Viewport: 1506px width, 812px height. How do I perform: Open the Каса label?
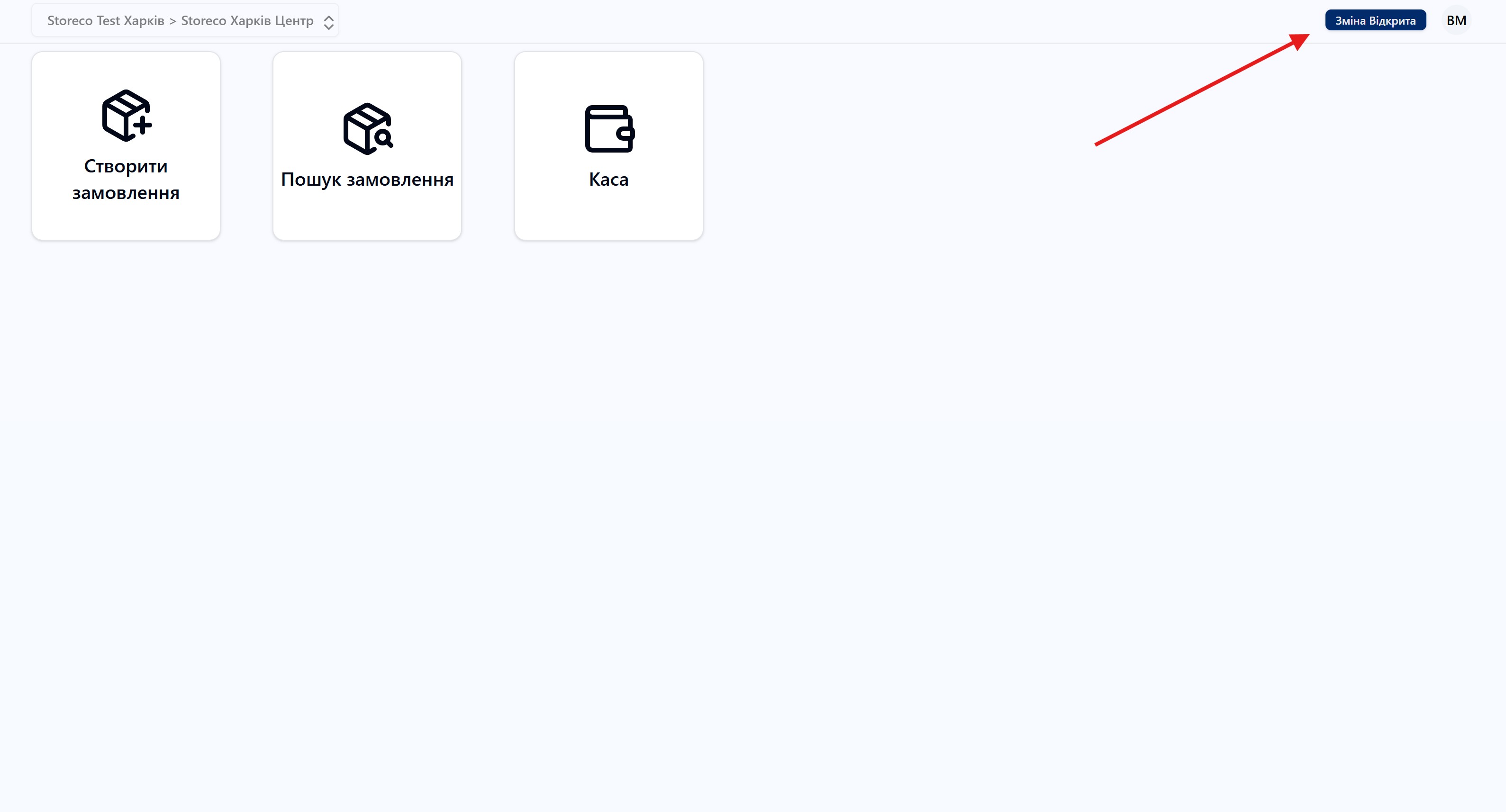(608, 180)
